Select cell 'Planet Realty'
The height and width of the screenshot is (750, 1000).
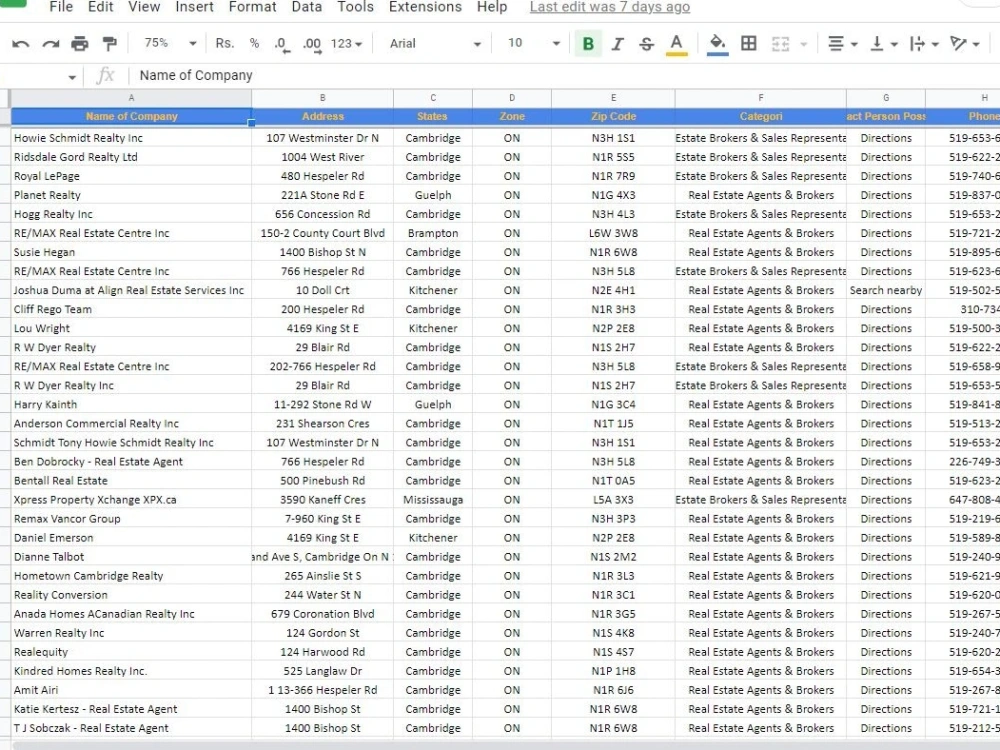tap(131, 195)
